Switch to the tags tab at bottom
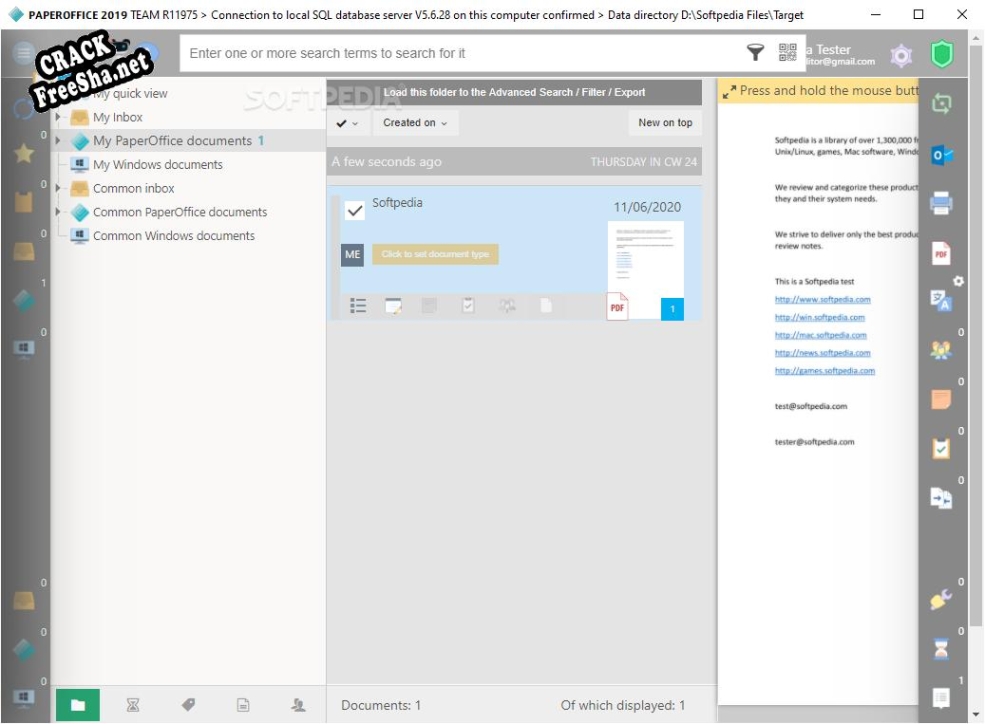The height and width of the screenshot is (724, 985). (188, 705)
